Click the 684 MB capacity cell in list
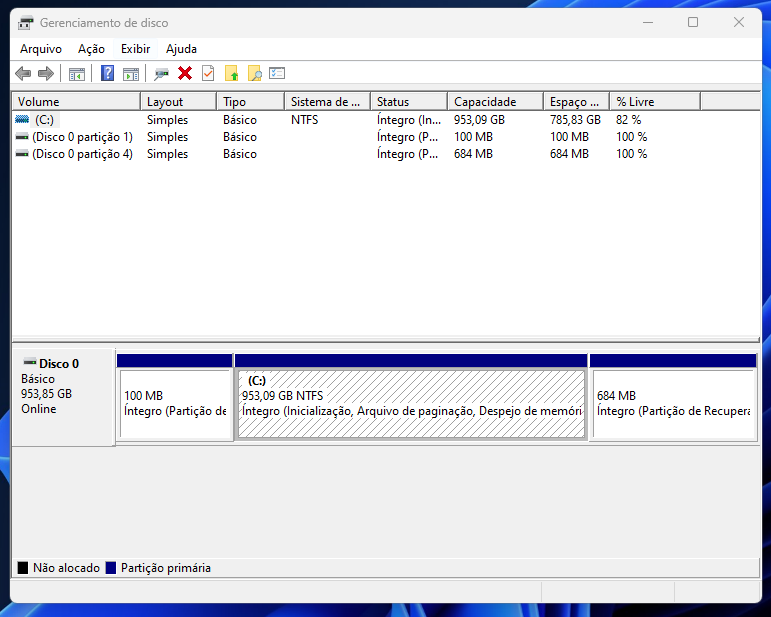Screen dimensions: 771x617 [x=473, y=154]
